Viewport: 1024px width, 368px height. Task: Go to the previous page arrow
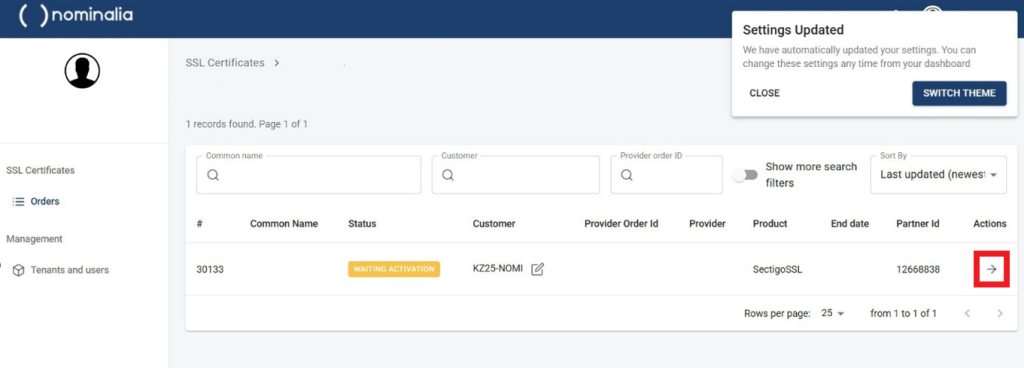967,314
